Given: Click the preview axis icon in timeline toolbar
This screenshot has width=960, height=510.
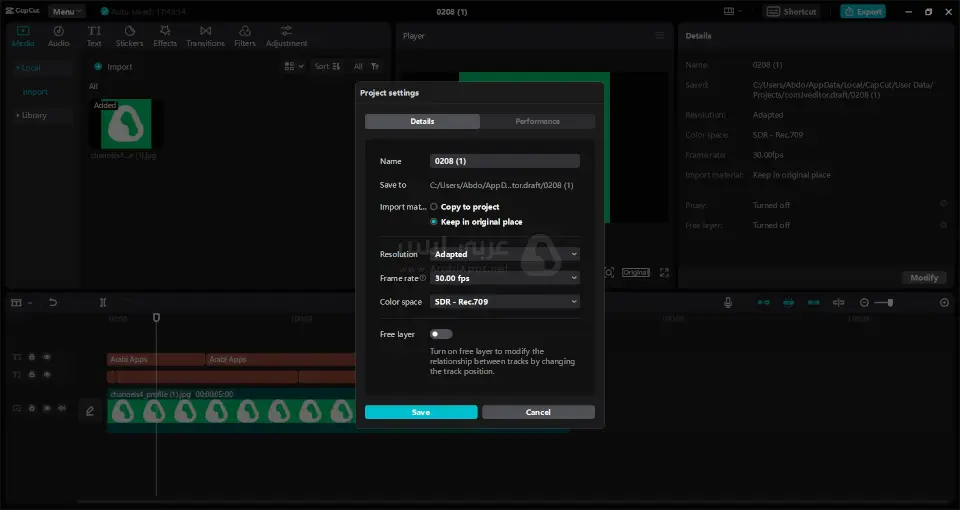Looking at the screenshot, I should [x=838, y=302].
